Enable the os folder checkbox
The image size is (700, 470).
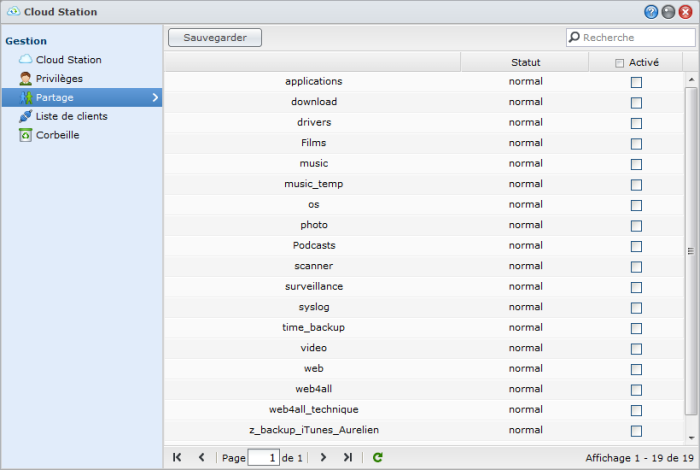(x=636, y=205)
